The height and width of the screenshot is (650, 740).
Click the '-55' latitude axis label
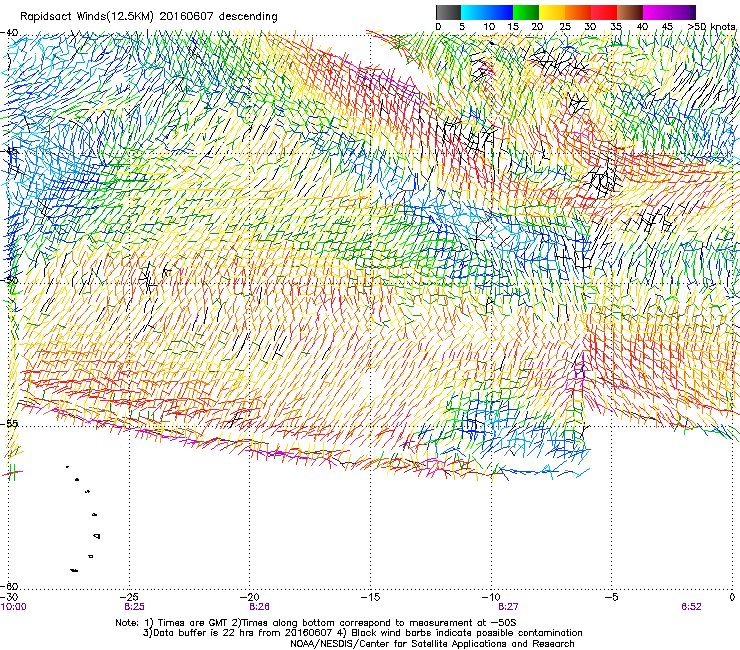[10, 423]
